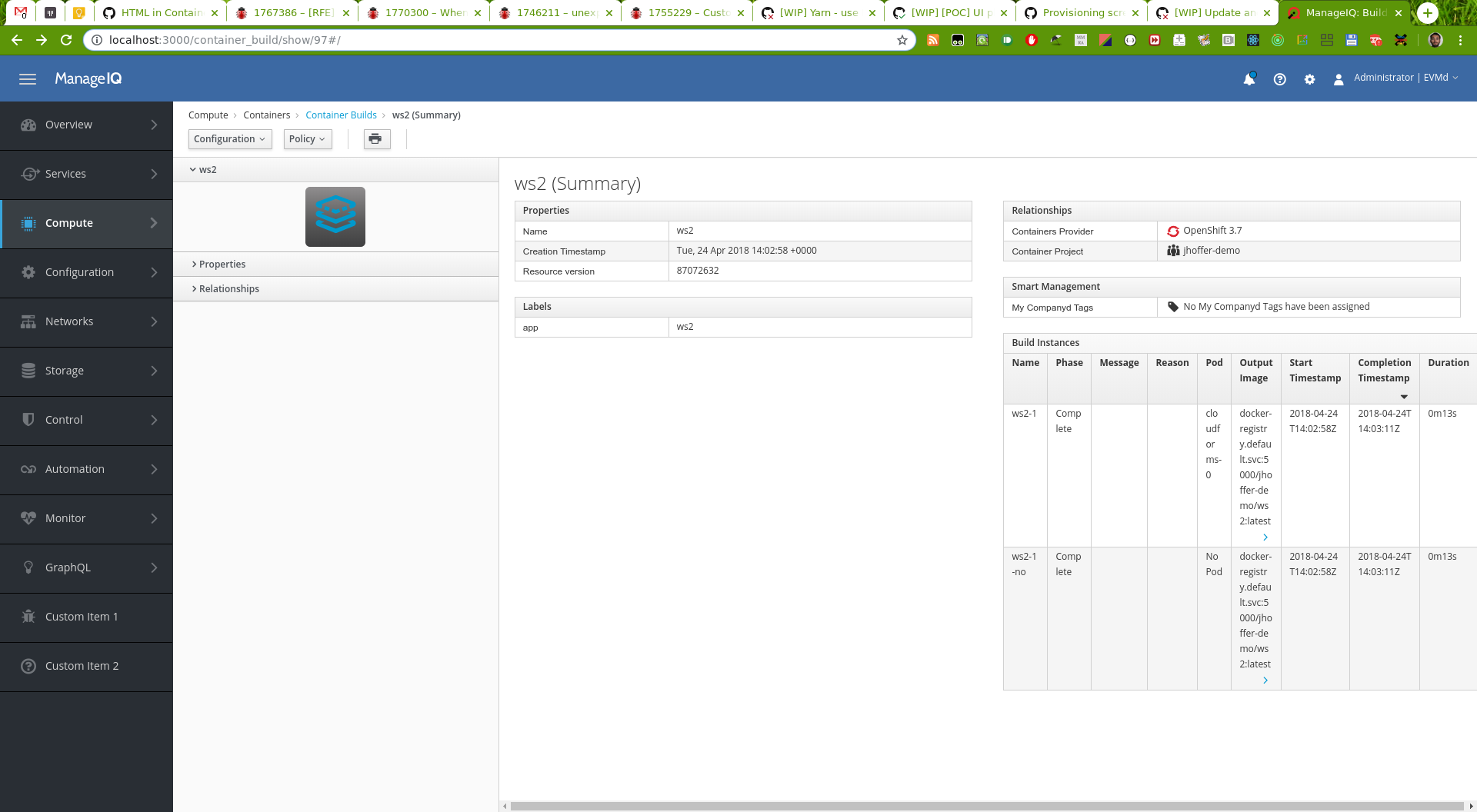
Task: Open the notifications bell
Action: click(x=1249, y=78)
